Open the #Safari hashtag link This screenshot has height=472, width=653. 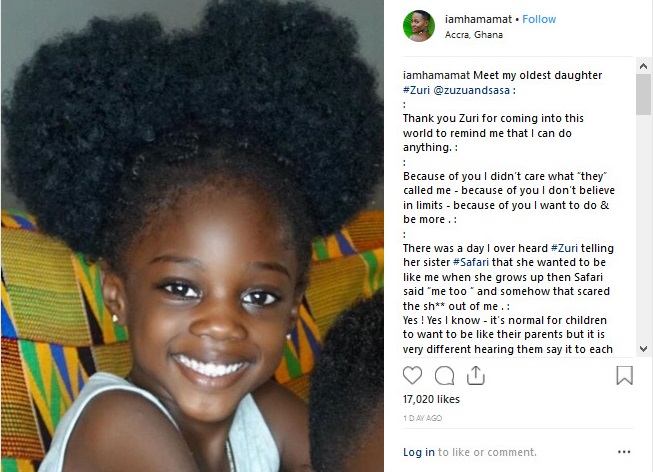(x=471, y=262)
